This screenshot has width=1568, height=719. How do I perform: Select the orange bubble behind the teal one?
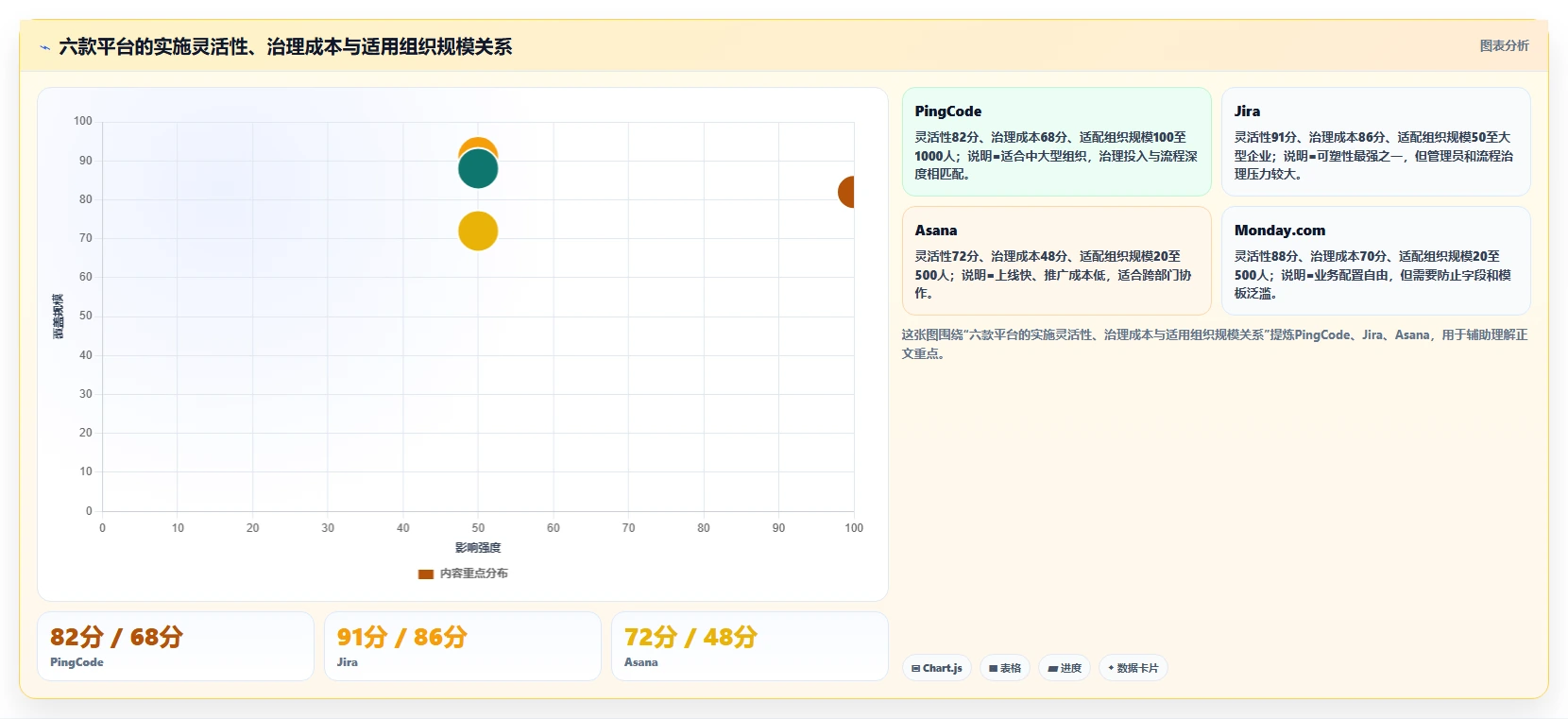click(478, 144)
